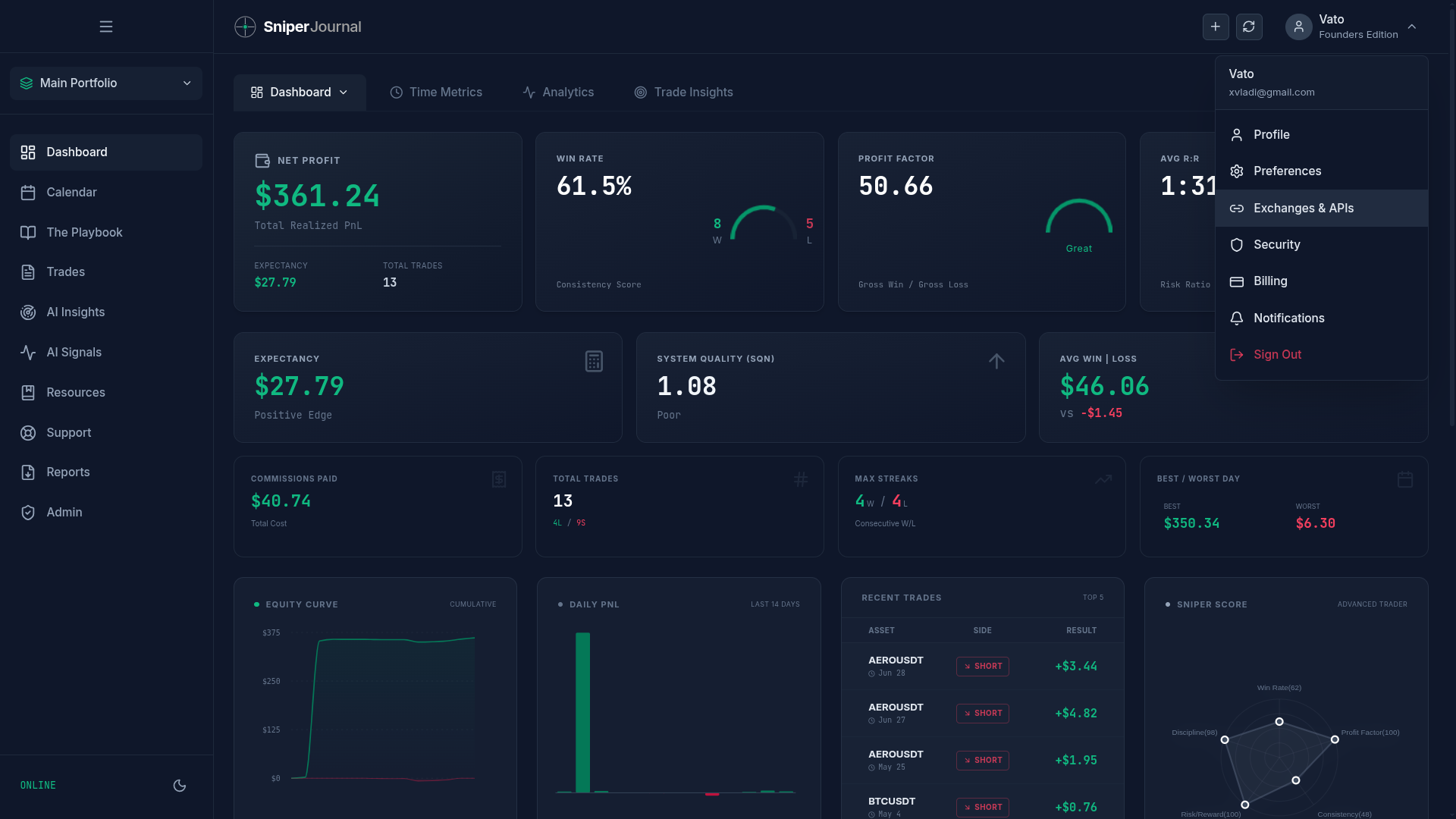Select Profile in the account menu
This screenshot has height=819, width=1456.
(1321, 135)
